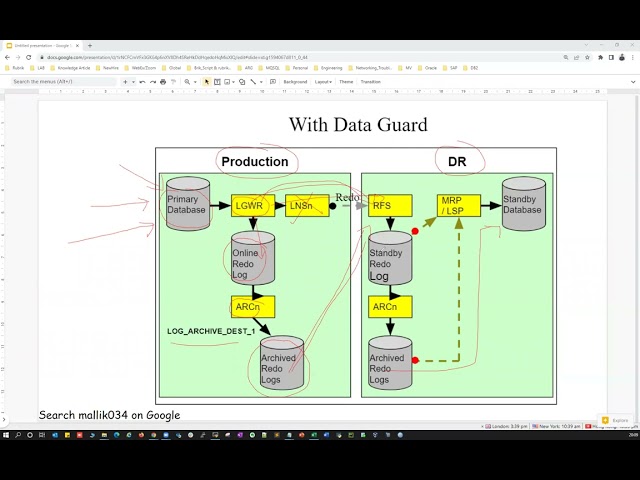Go back in browser

[x=7, y=58]
